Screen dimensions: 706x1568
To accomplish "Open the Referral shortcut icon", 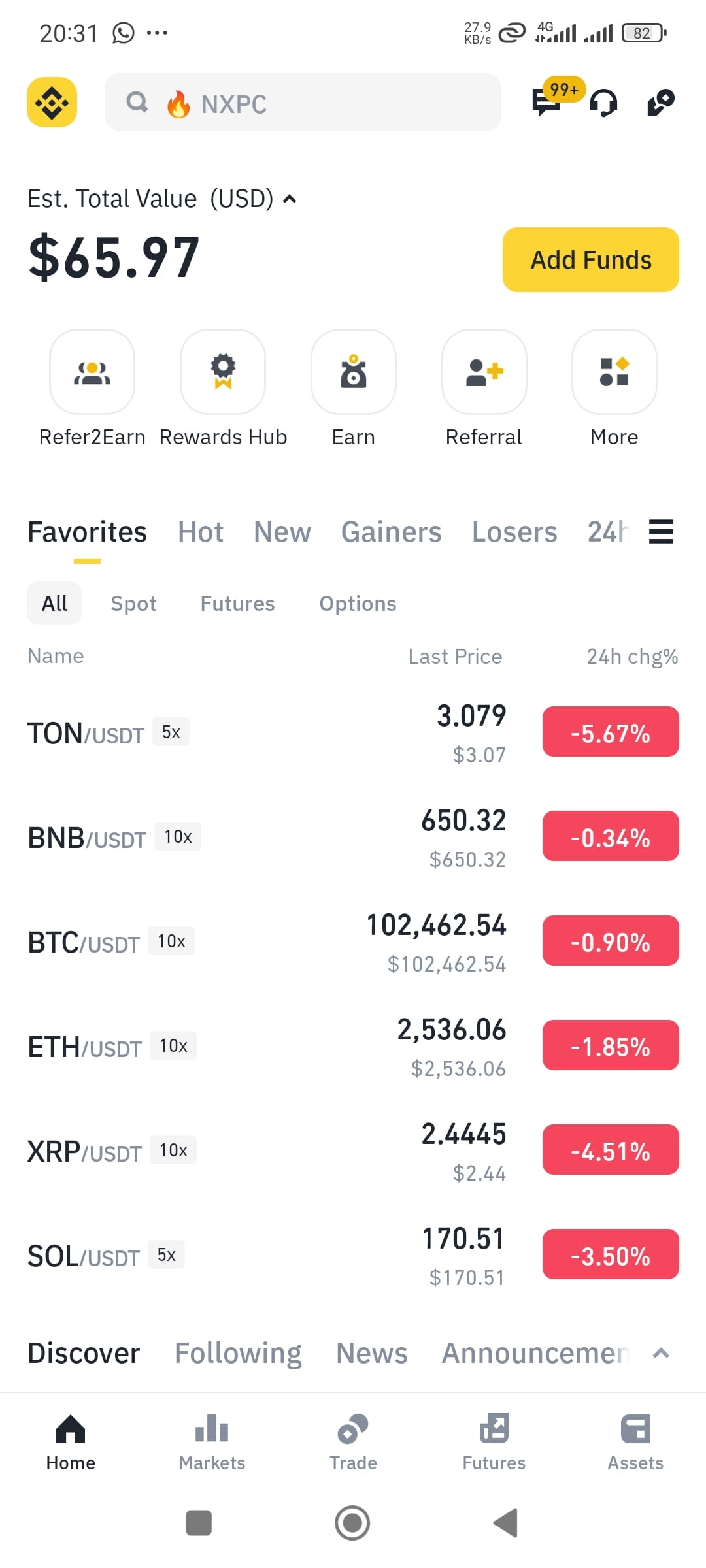I will point(484,372).
